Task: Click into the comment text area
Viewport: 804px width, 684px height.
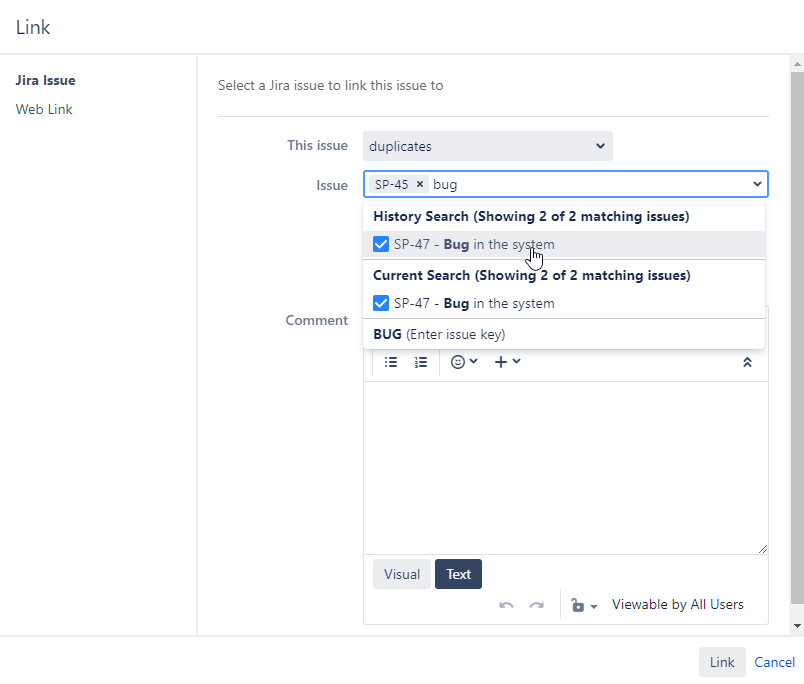Action: pos(566,468)
